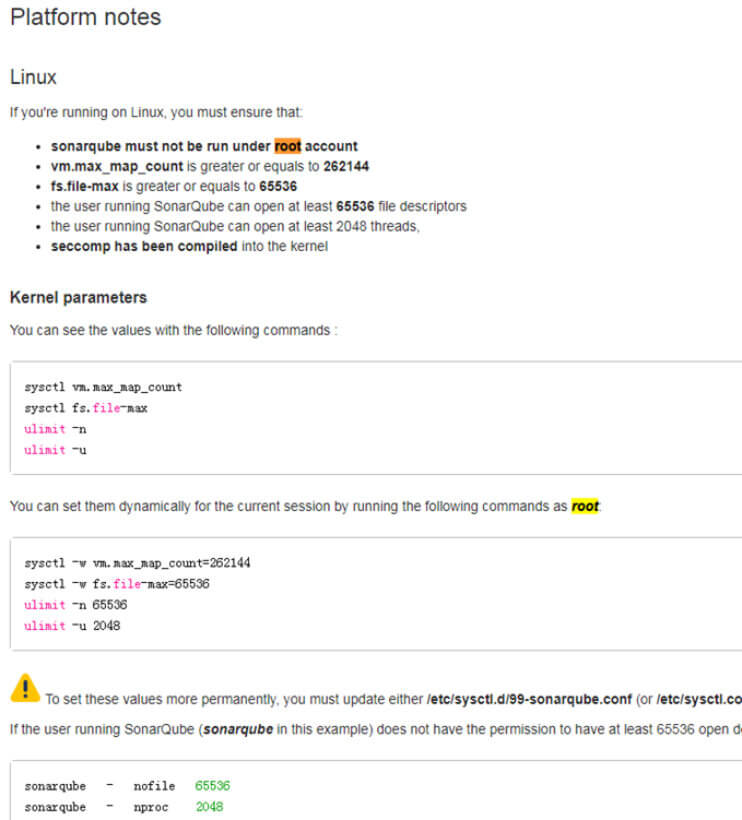Click 'nofile' in the limits code block
The width and height of the screenshot is (742, 820).
pos(154,786)
